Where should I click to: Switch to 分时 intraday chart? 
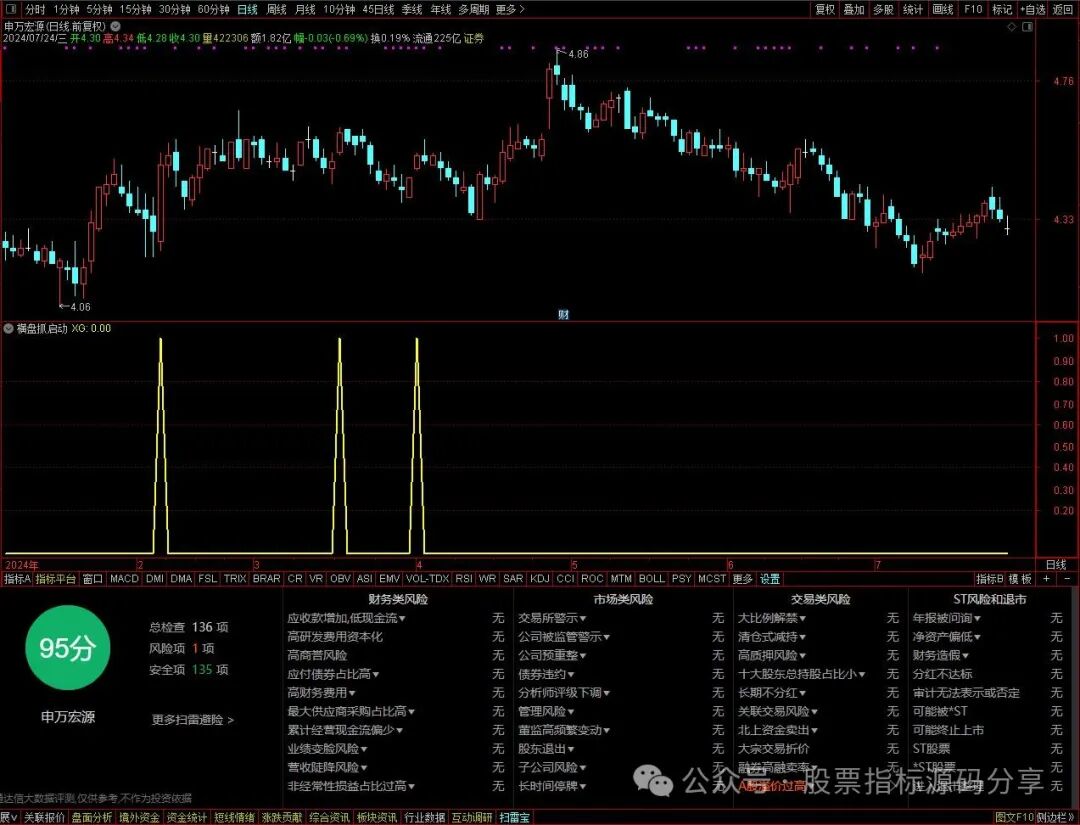(35, 9)
